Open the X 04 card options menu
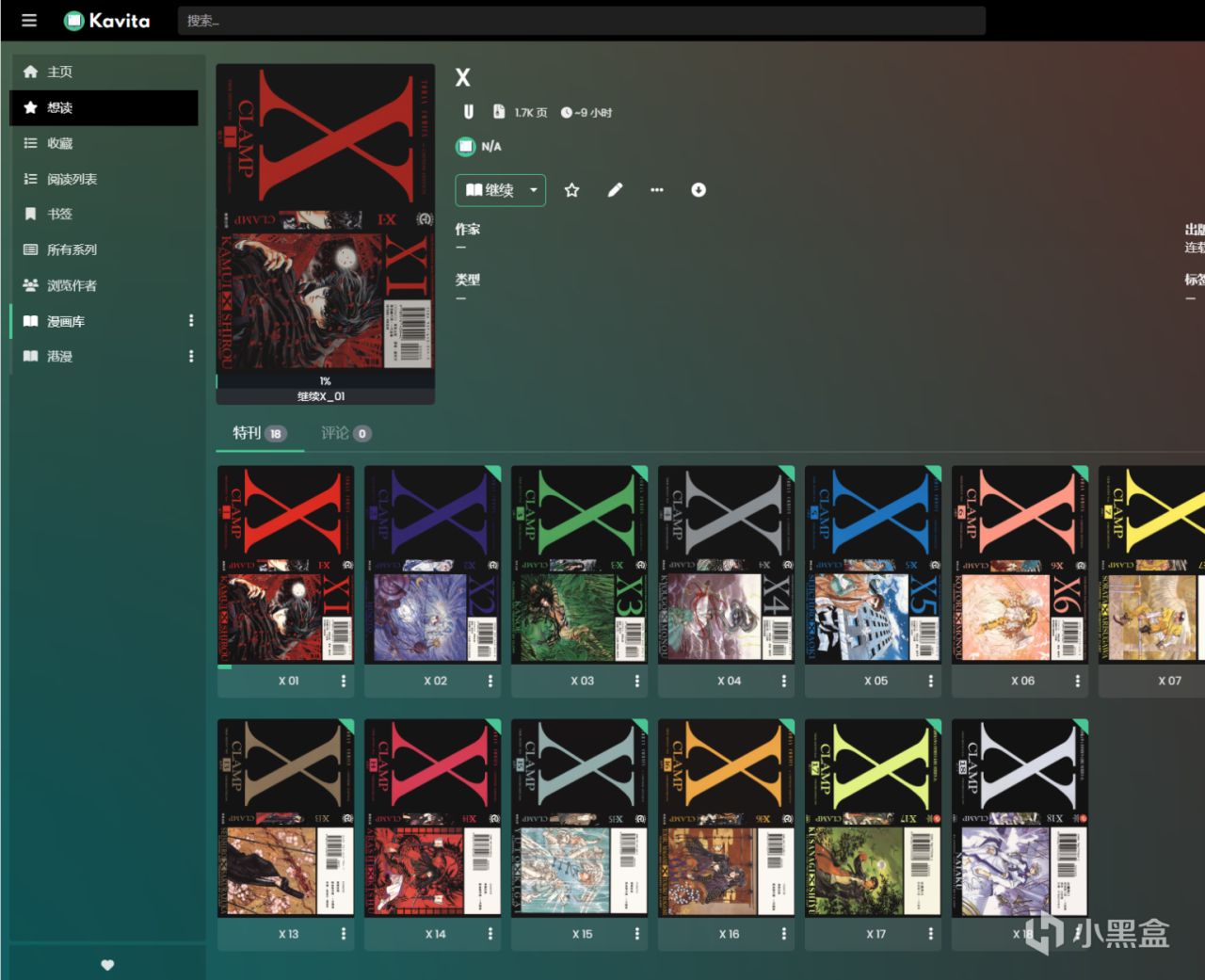 click(784, 681)
